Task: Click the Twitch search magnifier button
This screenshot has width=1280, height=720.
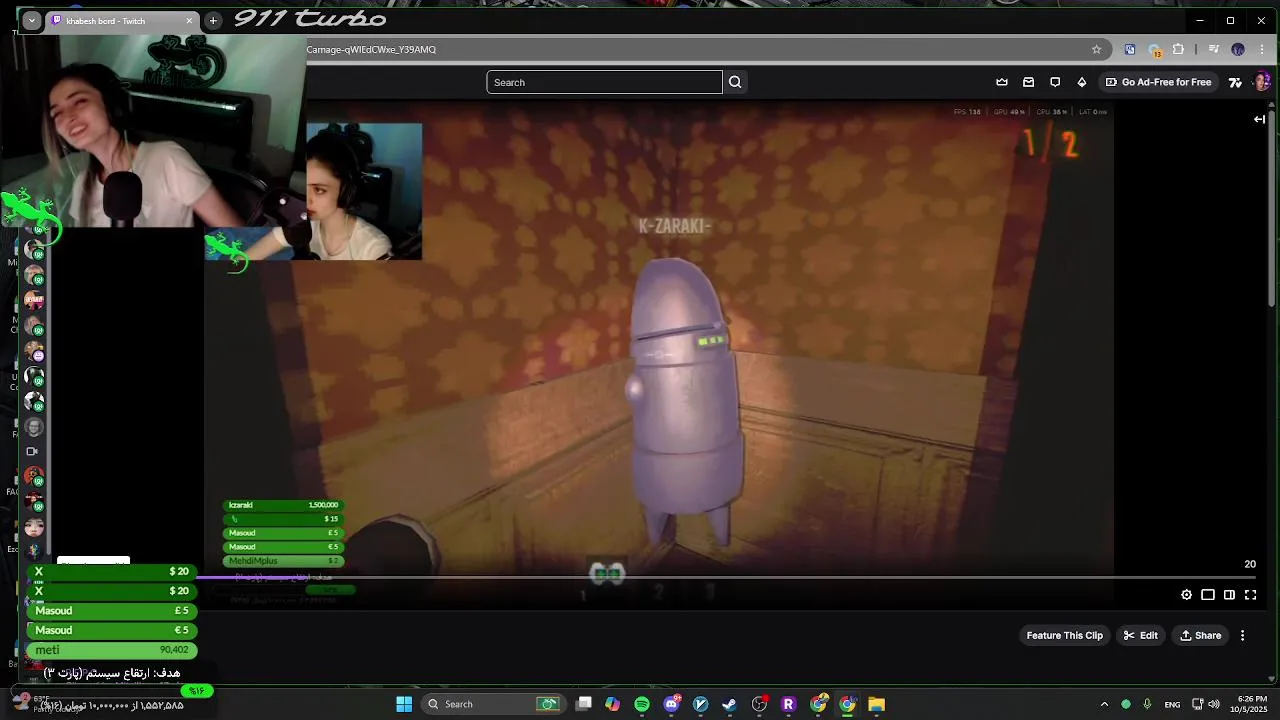Action: point(735,82)
